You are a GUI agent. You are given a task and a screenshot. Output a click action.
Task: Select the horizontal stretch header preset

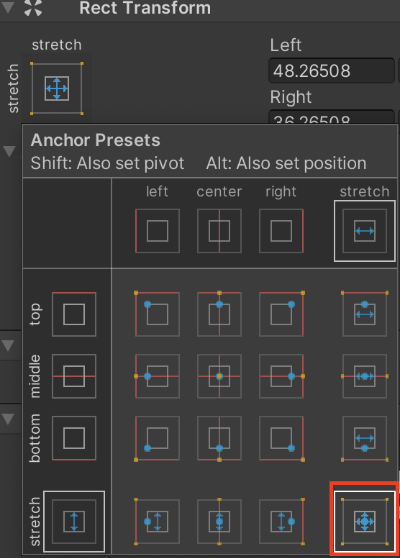coord(364,231)
